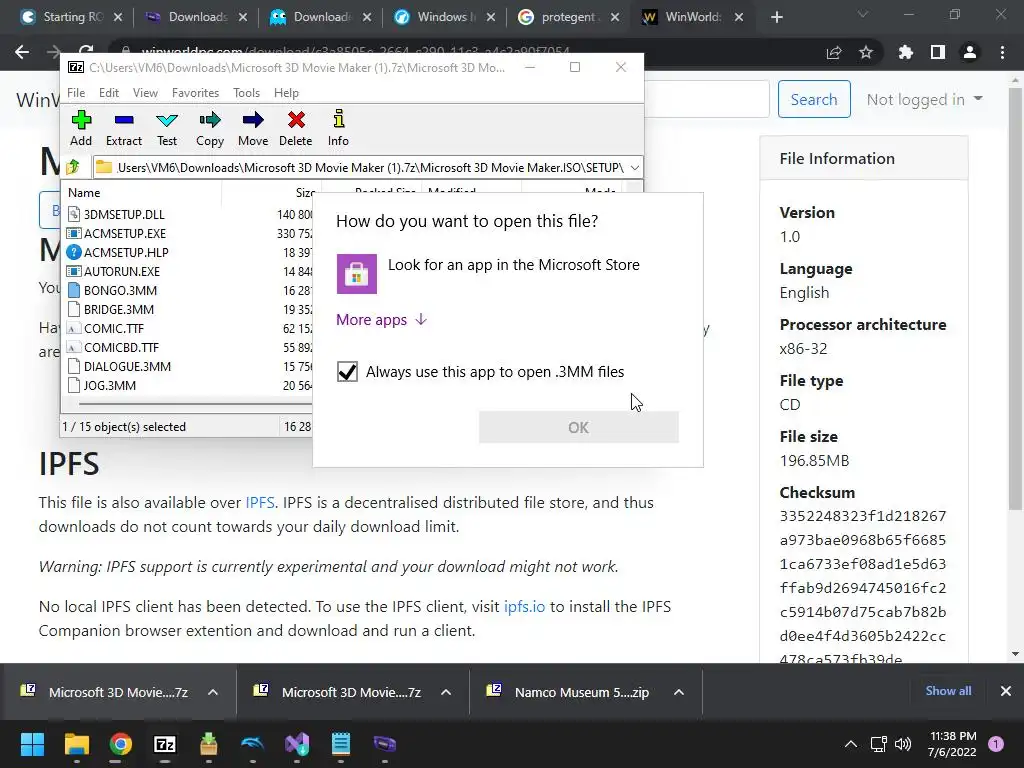
Task: Click the network tray icon
Action: click(x=878, y=744)
